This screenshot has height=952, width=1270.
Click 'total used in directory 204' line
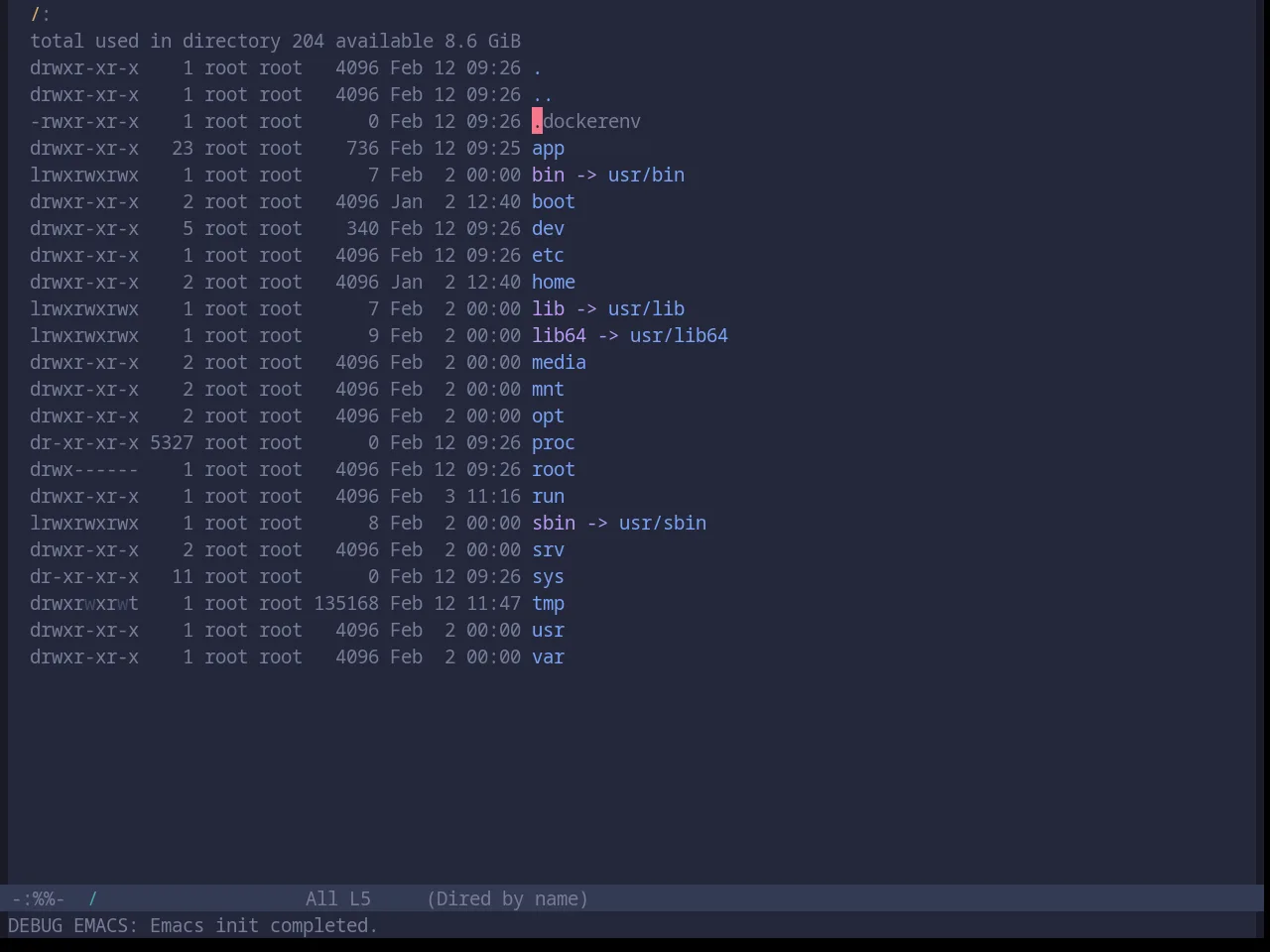click(x=177, y=41)
